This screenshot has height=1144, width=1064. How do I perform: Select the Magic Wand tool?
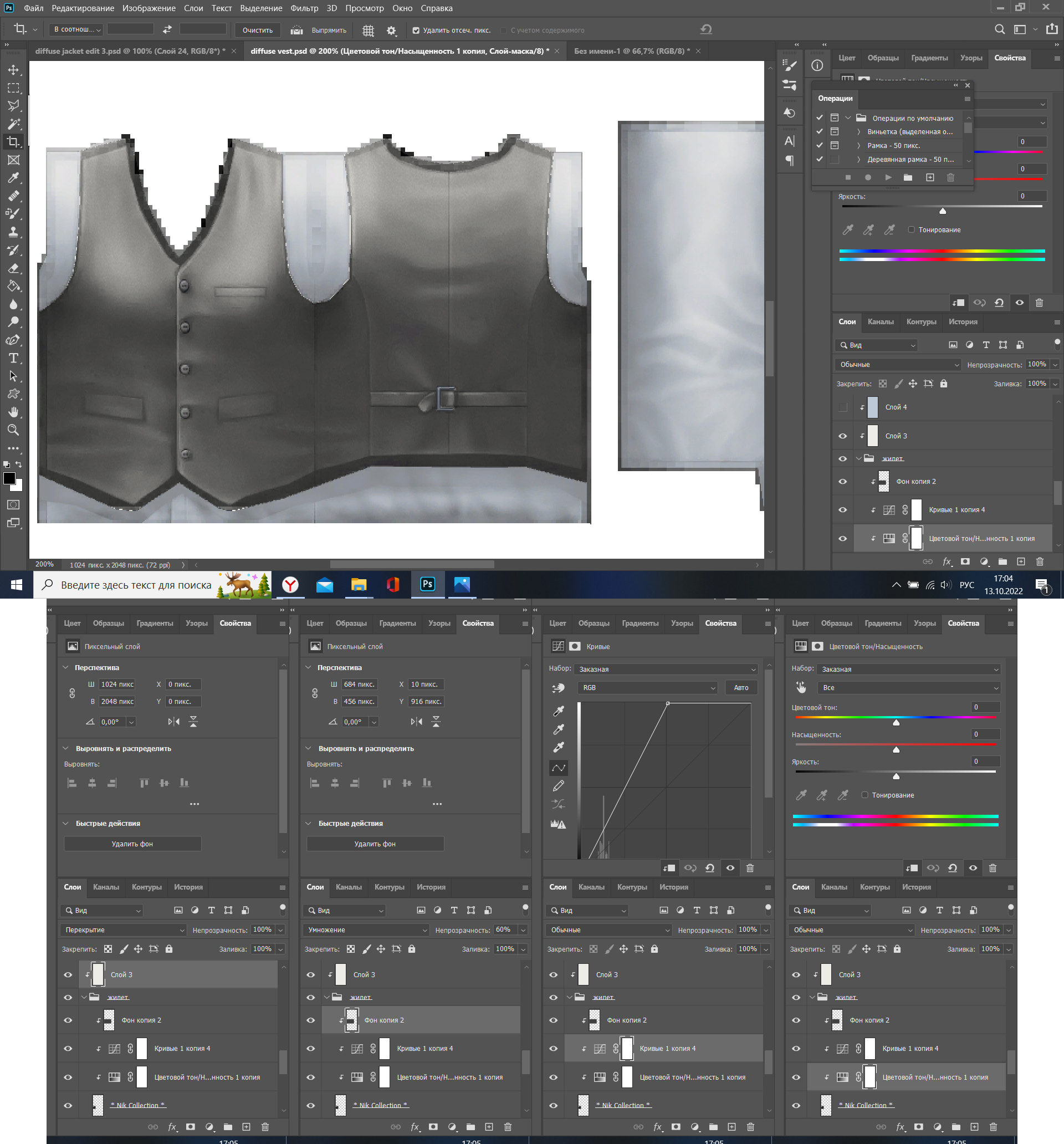(13, 124)
